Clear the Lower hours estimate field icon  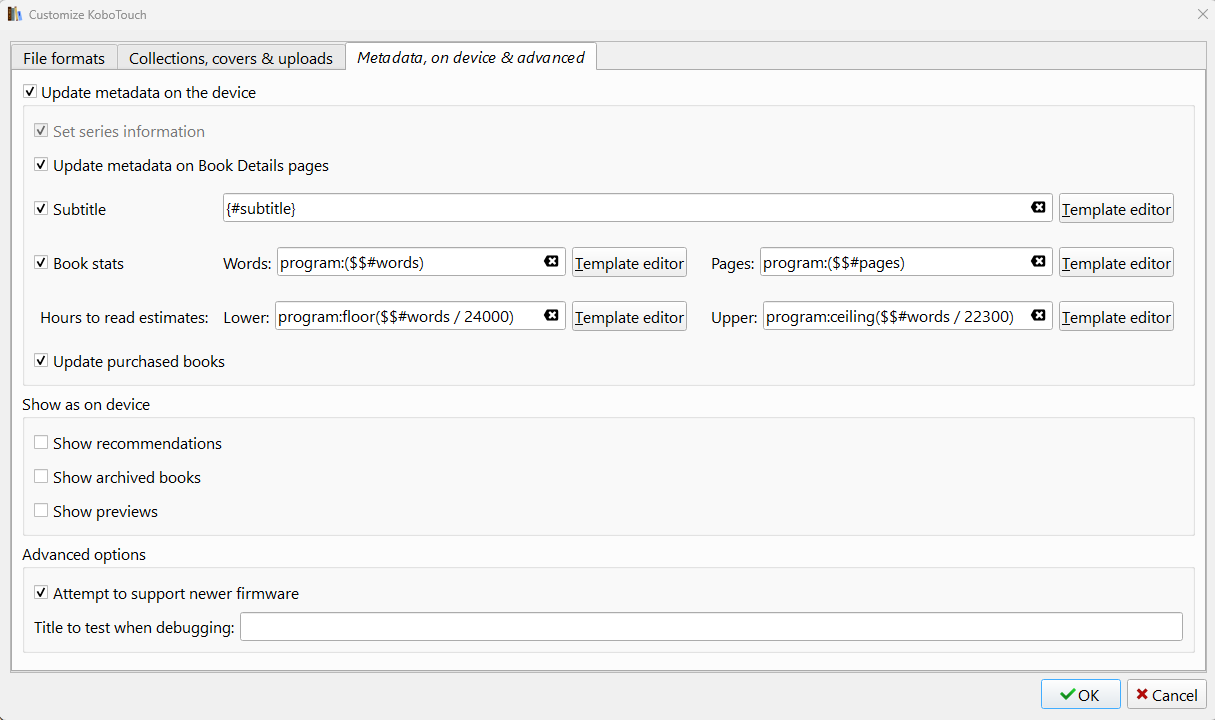pyautogui.click(x=551, y=315)
